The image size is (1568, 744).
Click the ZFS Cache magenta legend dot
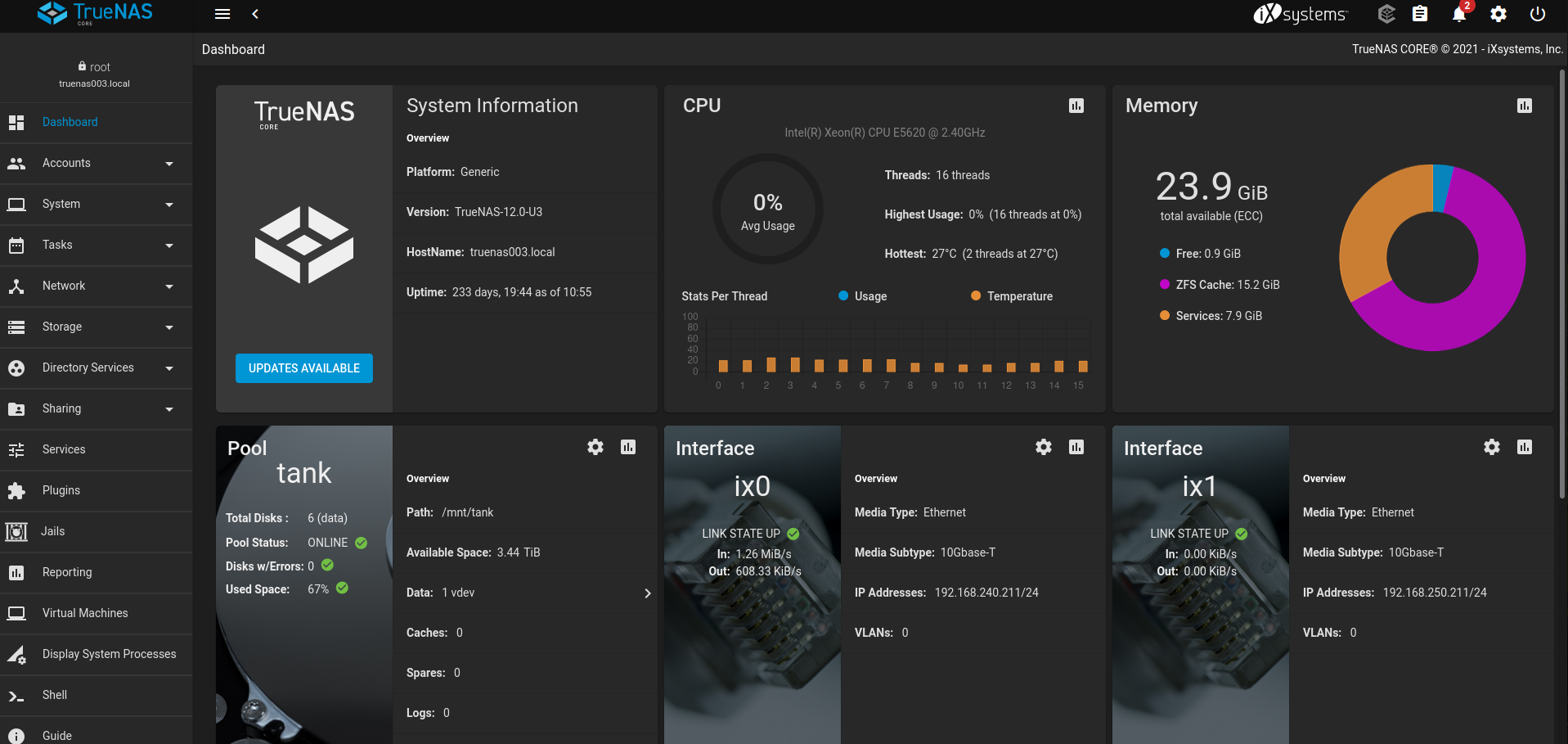1165,285
